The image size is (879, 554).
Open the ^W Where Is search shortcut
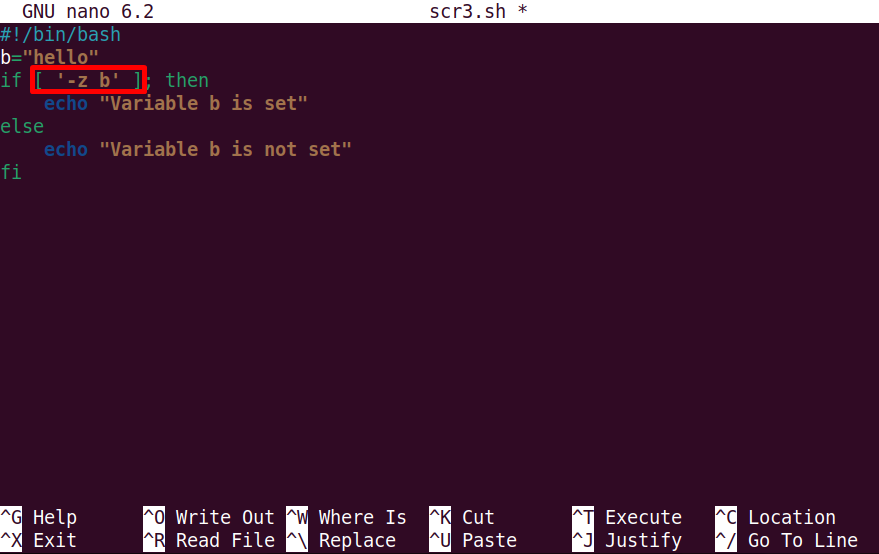coord(346,517)
